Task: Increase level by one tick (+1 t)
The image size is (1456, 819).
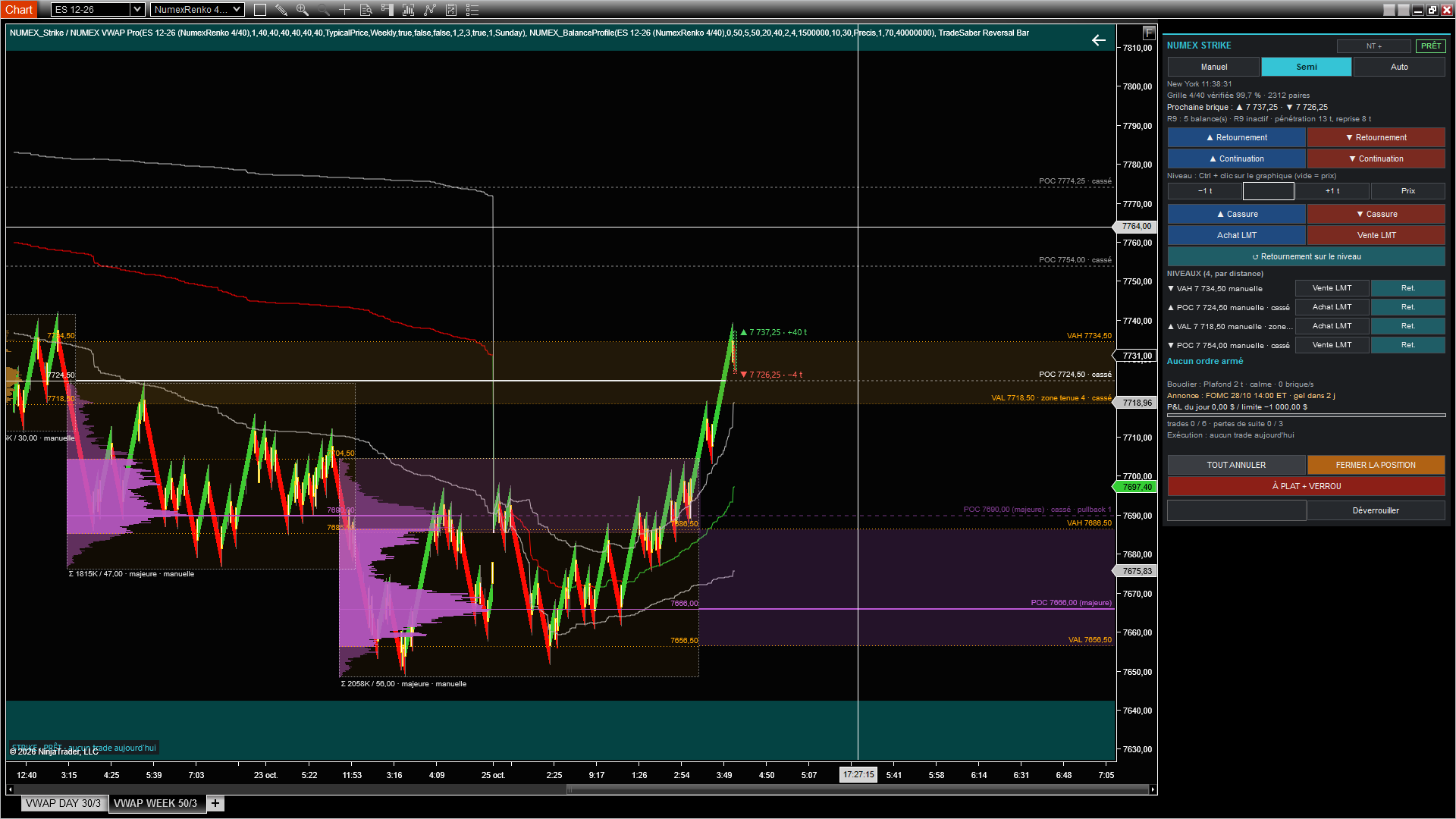Action: point(1332,191)
